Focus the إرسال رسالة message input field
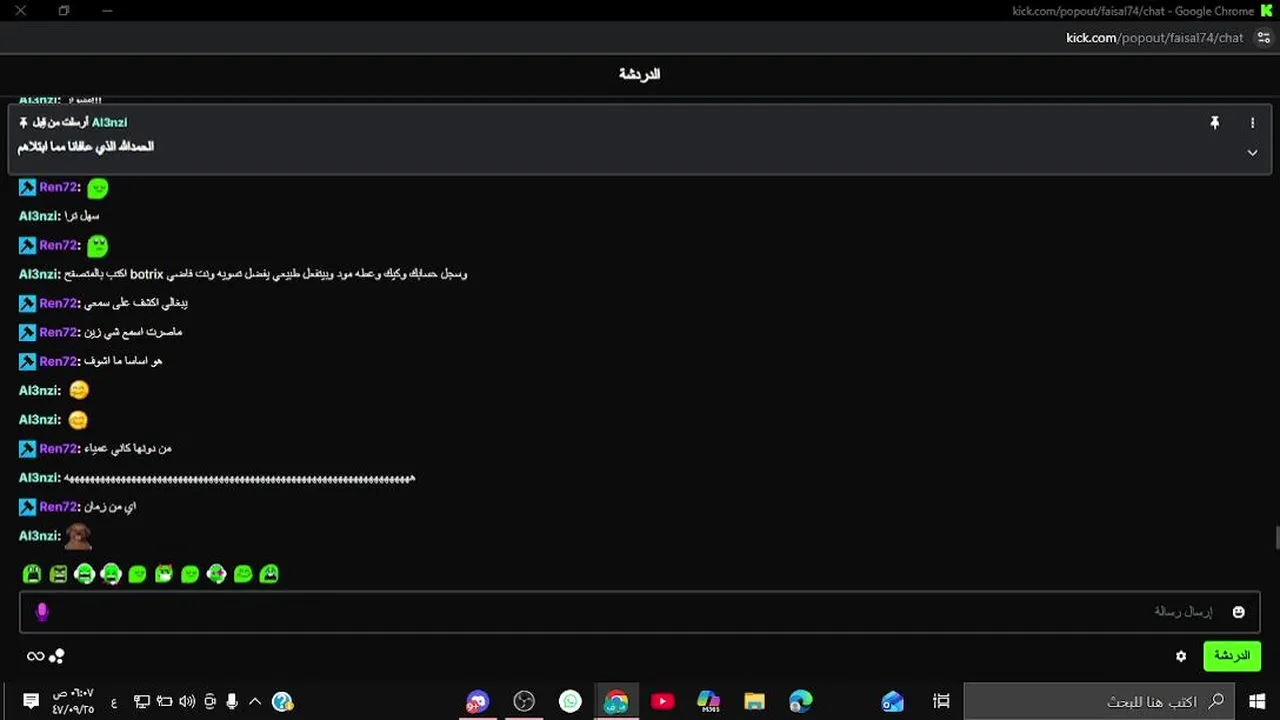This screenshot has height=720, width=1280. (x=640, y=611)
